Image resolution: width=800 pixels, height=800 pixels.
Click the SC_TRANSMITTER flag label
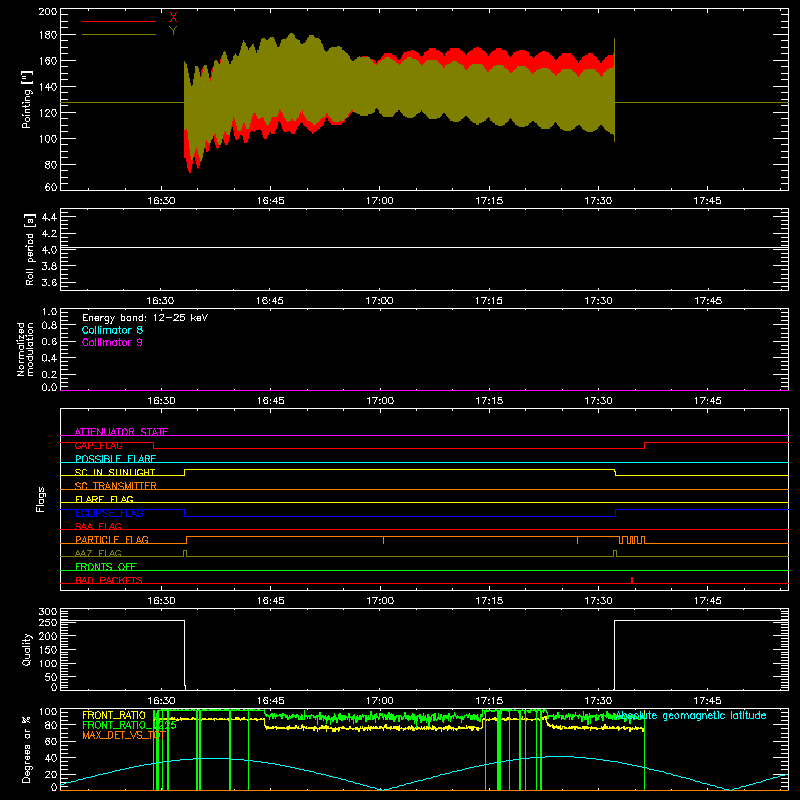tap(115, 485)
